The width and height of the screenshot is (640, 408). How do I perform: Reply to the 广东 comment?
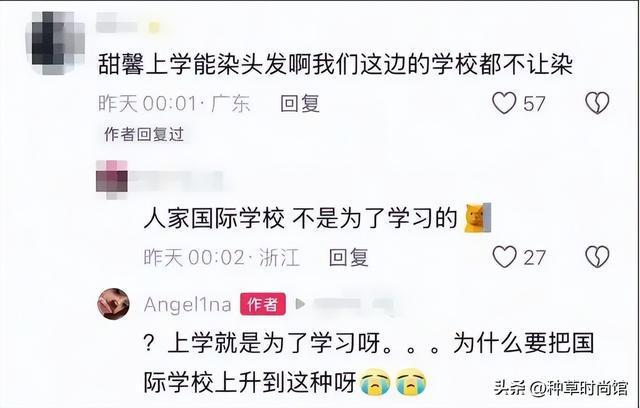(x=300, y=104)
